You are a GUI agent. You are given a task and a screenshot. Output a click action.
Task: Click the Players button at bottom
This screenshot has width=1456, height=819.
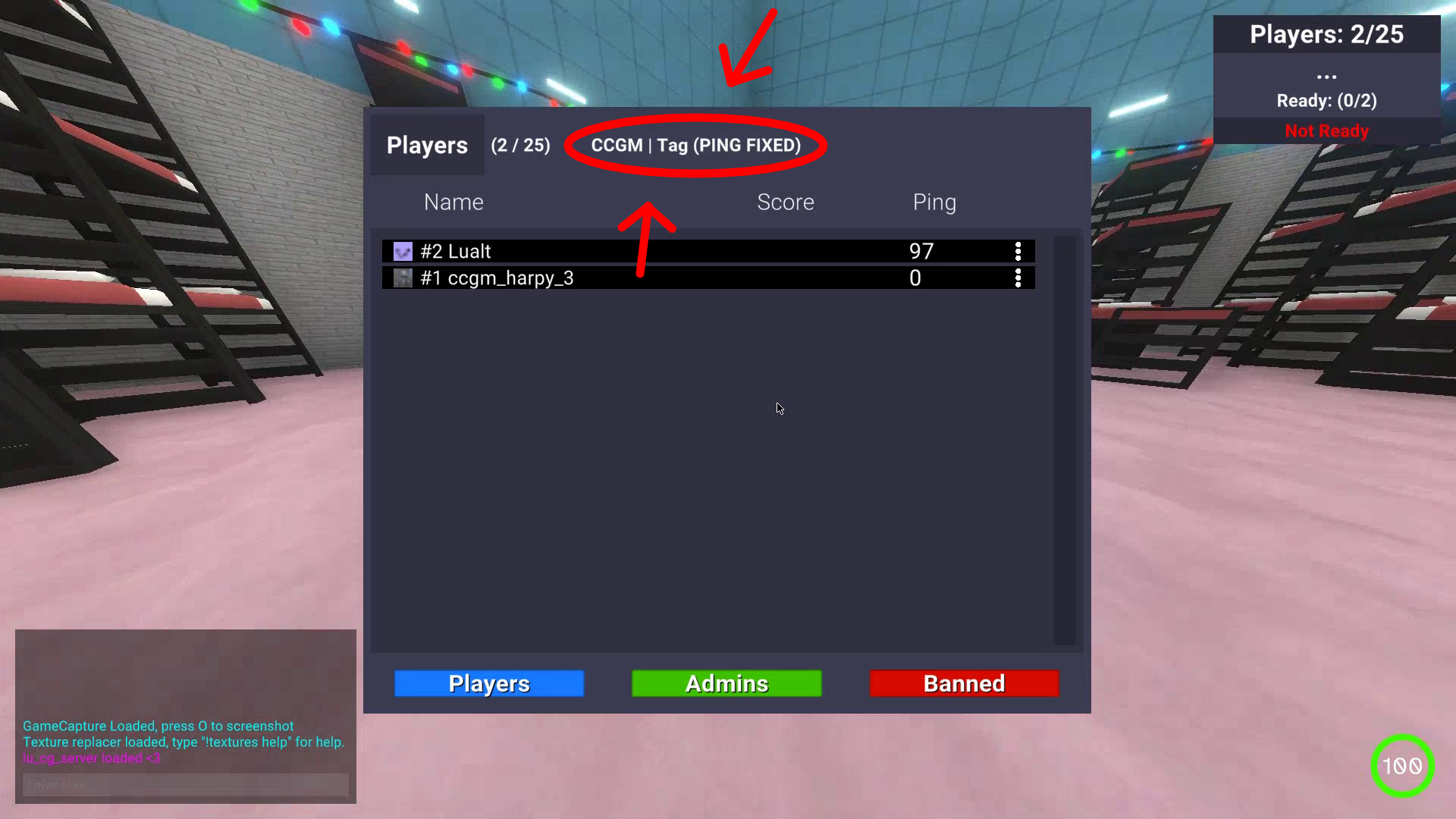[x=489, y=684]
